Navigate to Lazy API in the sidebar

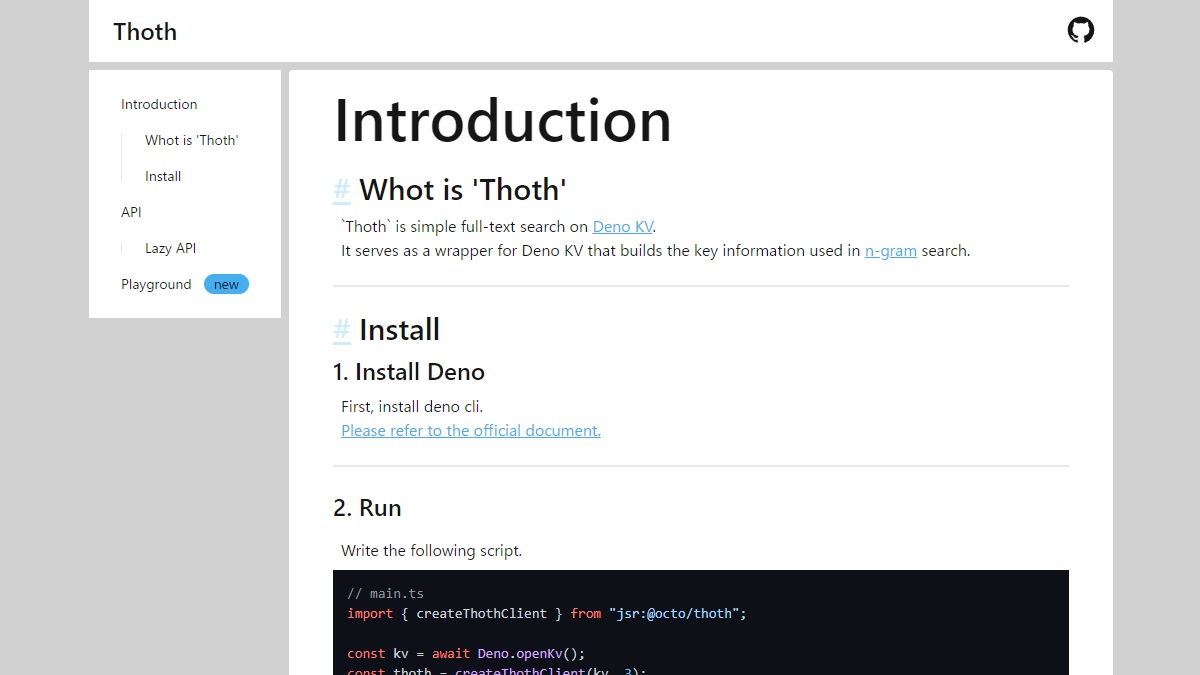(x=171, y=248)
